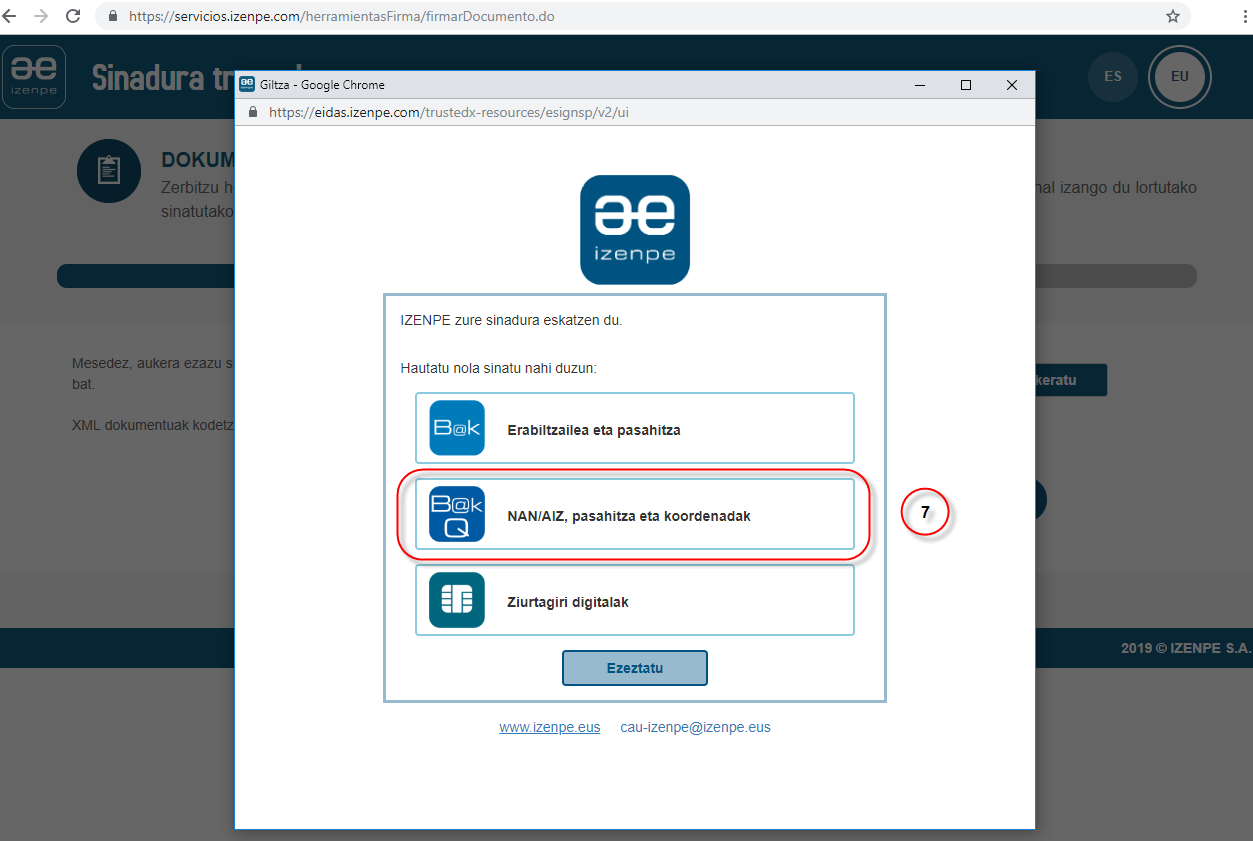Click the digital certificate chip icon

pyautogui.click(x=456, y=600)
